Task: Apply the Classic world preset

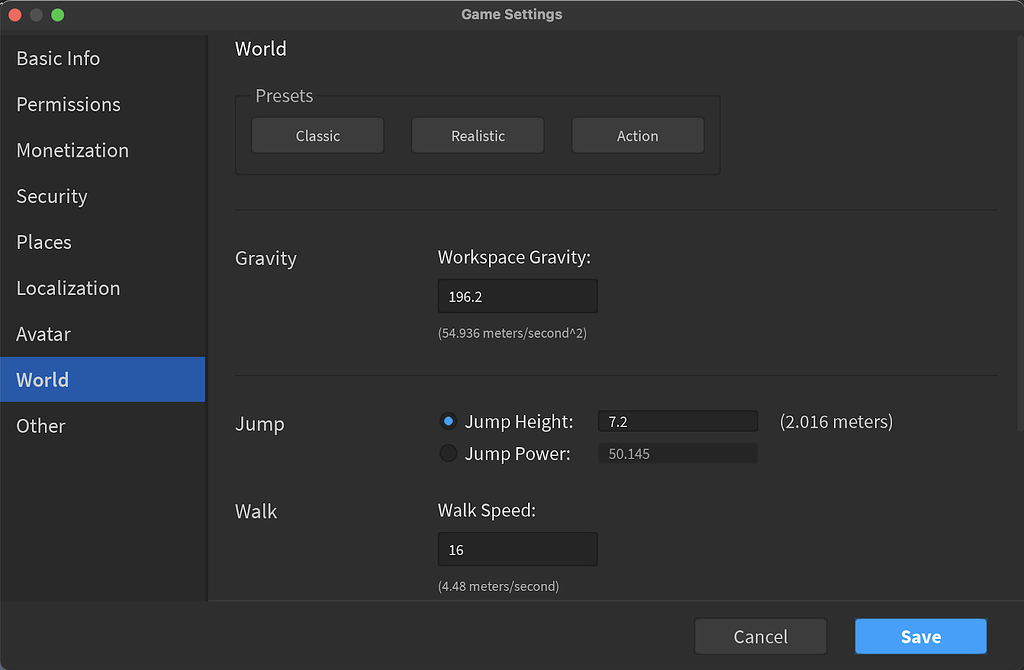Action: [x=317, y=136]
